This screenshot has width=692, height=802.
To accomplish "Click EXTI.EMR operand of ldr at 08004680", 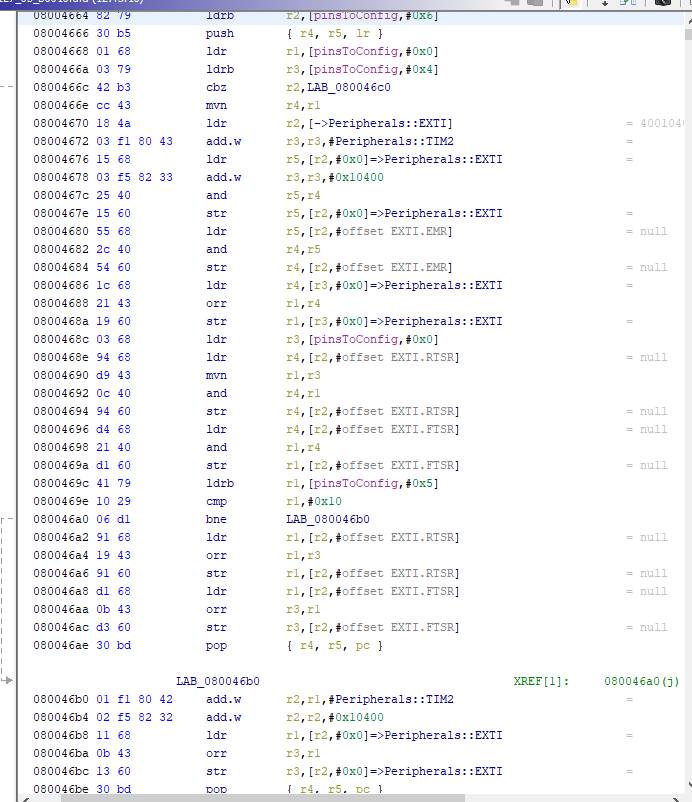I will 419,231.
